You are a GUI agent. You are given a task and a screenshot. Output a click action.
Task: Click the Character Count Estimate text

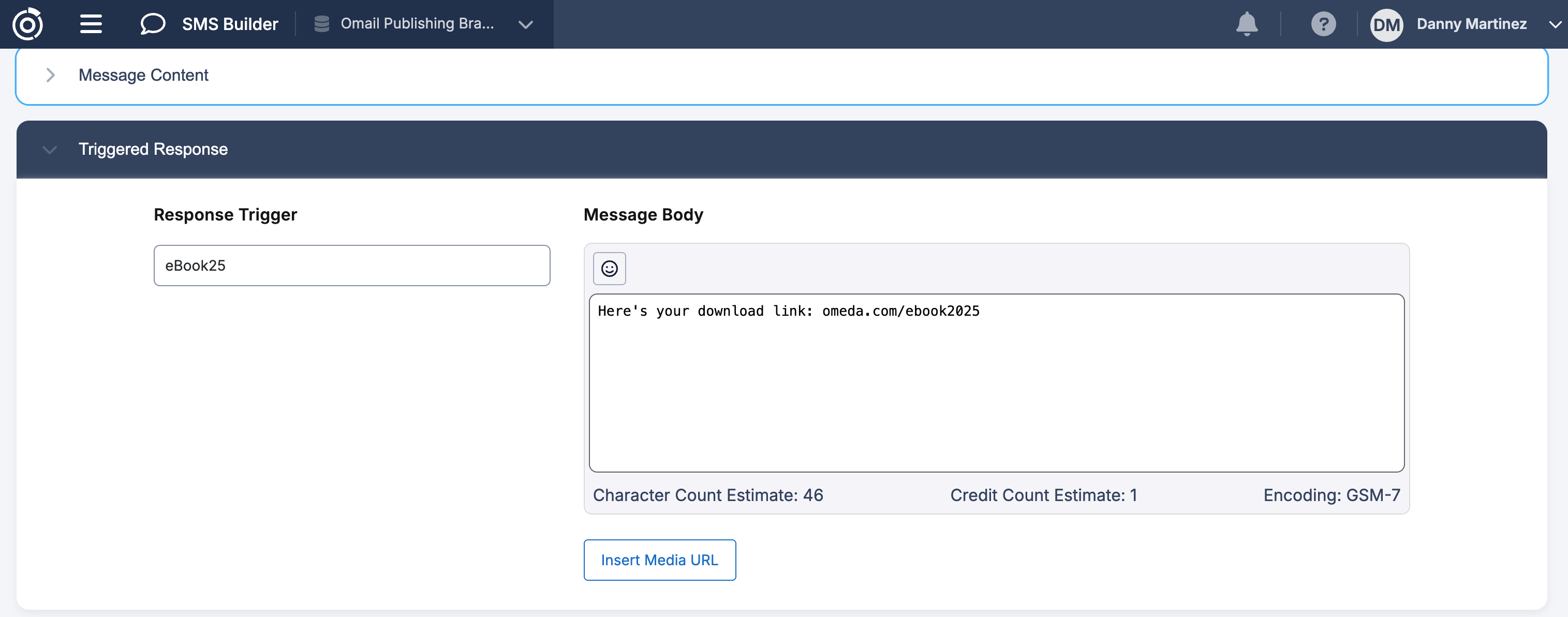707,495
